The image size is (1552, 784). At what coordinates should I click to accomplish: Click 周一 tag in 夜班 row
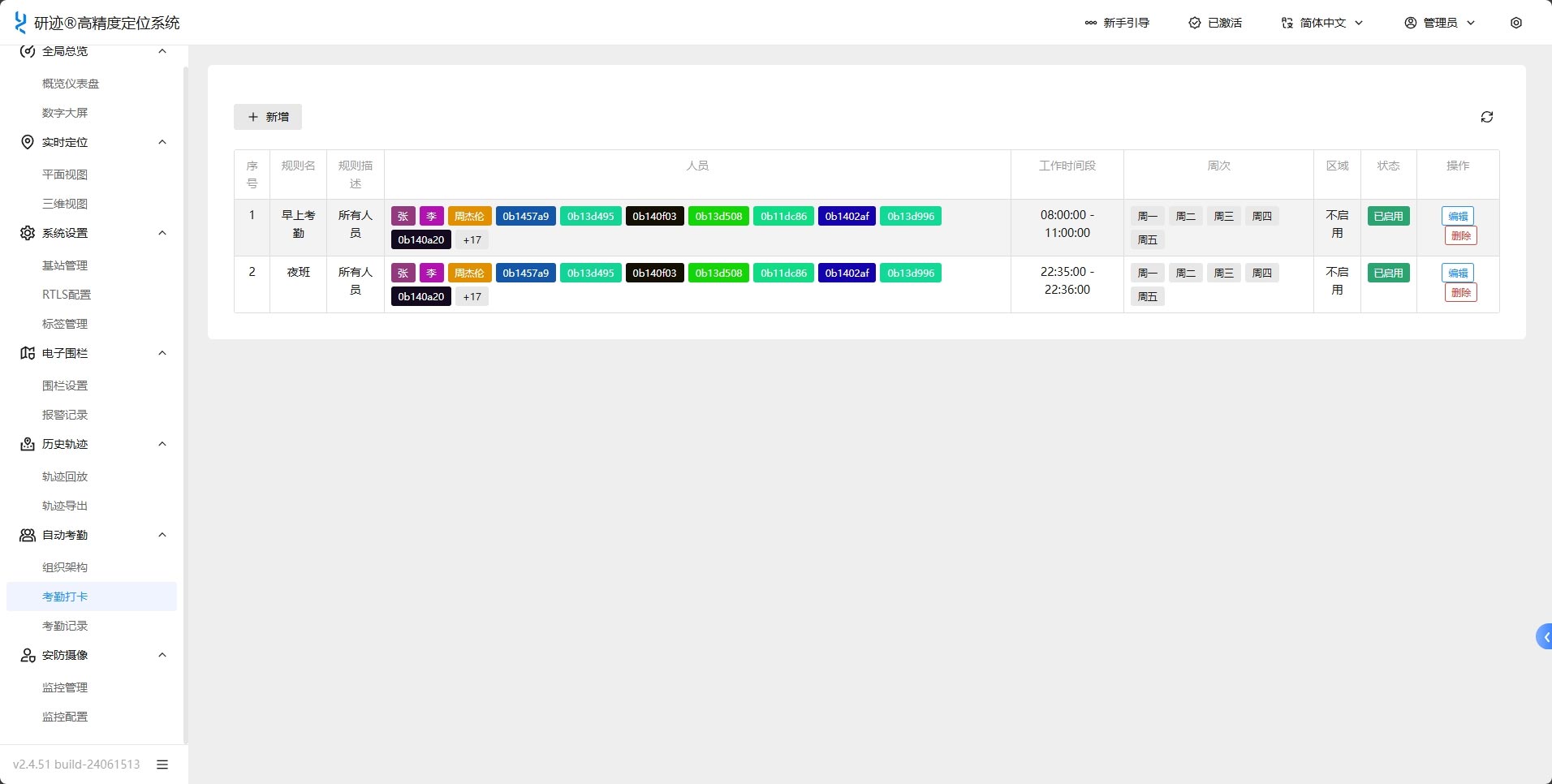(x=1147, y=273)
